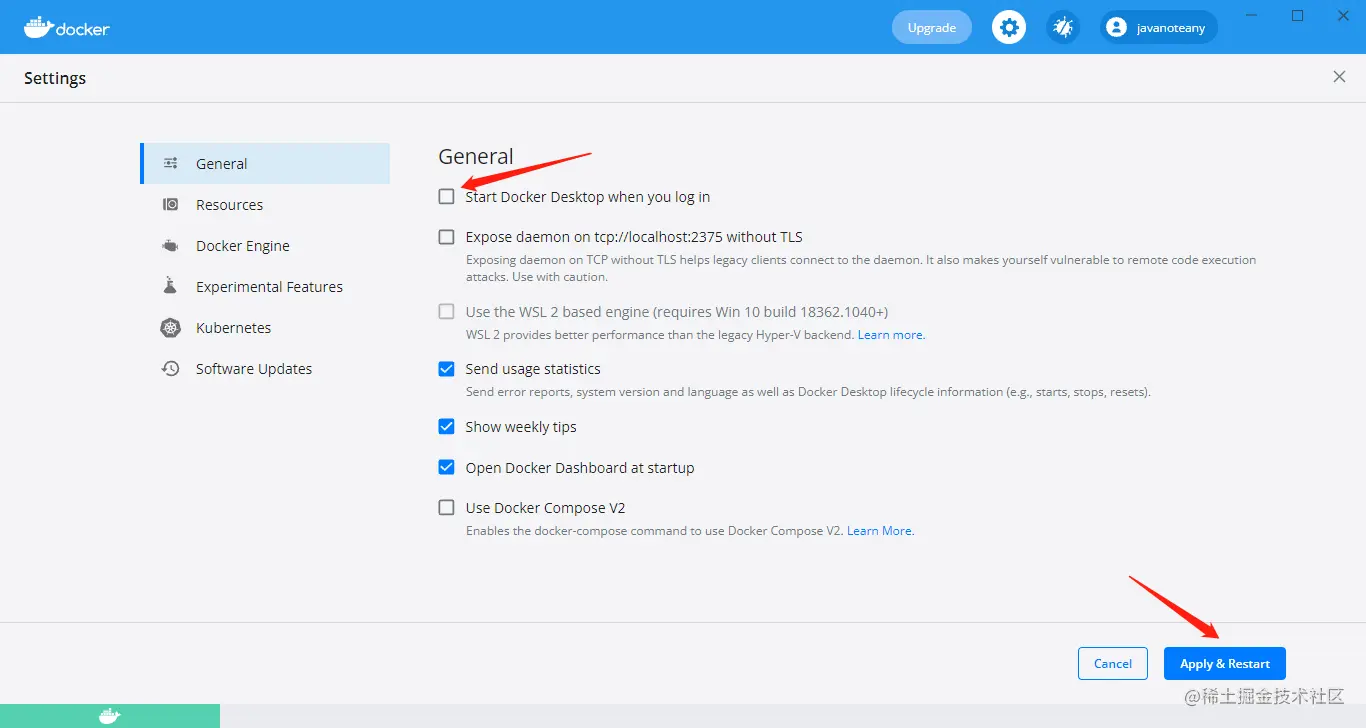The image size is (1366, 728).
Task: Open troubleshoot via the bug icon
Action: click(1063, 27)
